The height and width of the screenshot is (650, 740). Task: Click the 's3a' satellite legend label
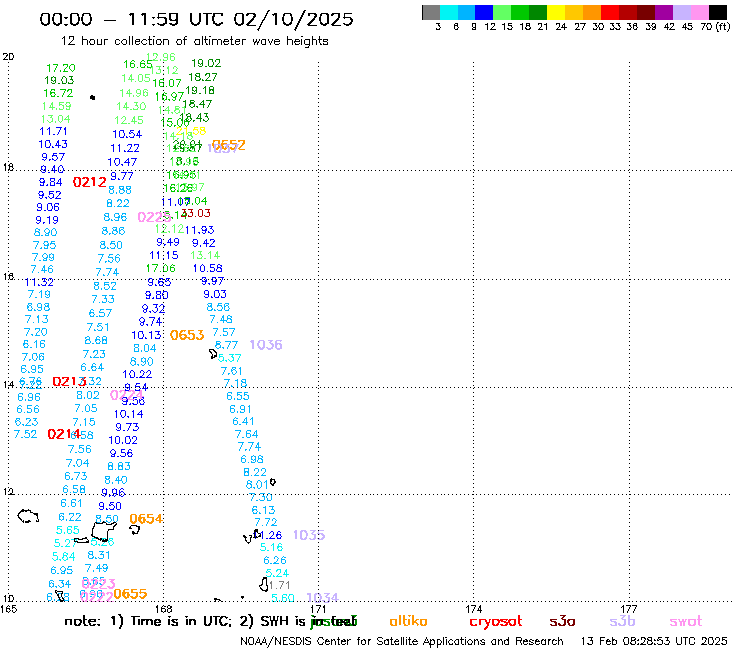pyautogui.click(x=562, y=621)
